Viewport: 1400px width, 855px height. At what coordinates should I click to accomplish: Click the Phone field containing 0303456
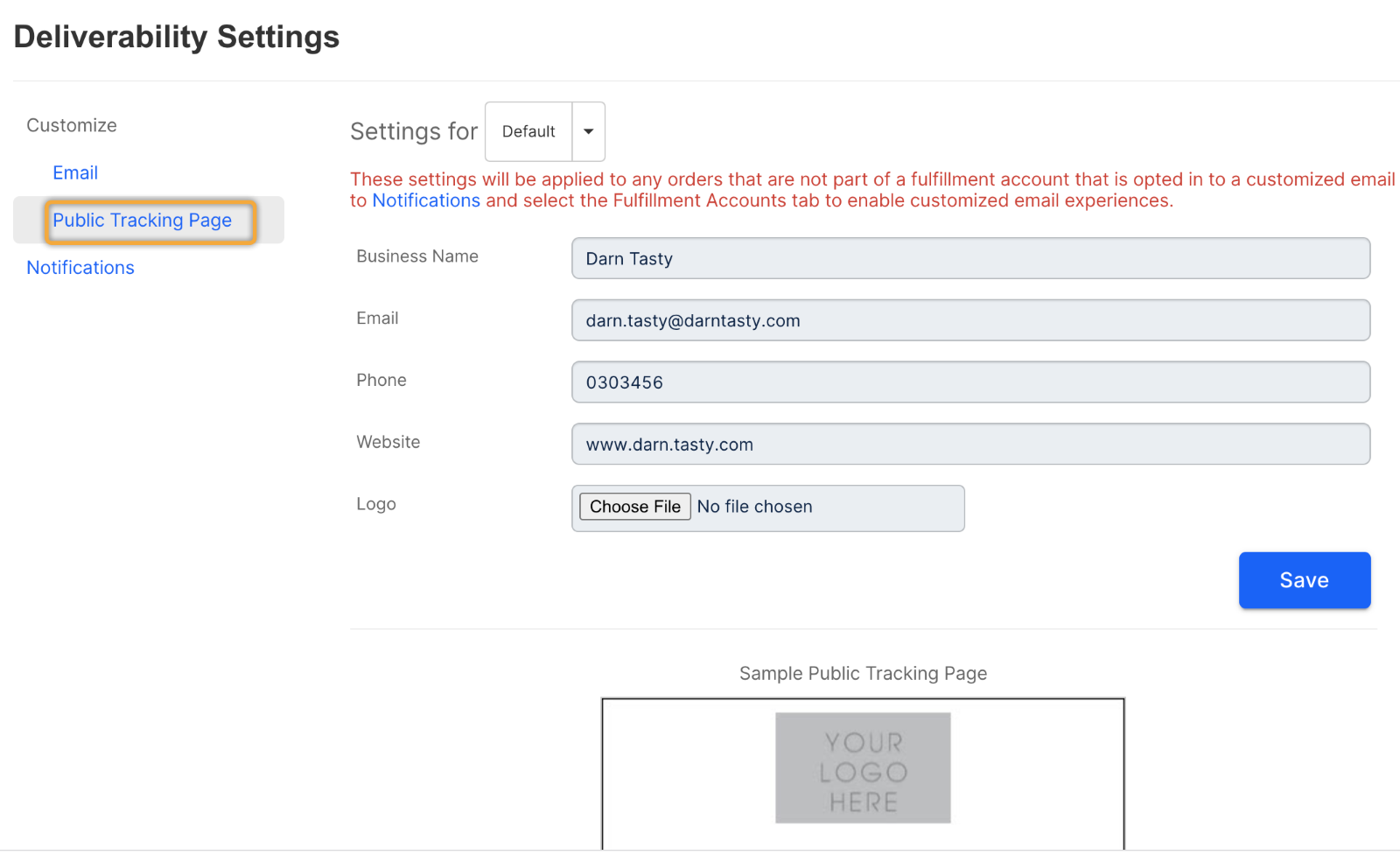970,382
